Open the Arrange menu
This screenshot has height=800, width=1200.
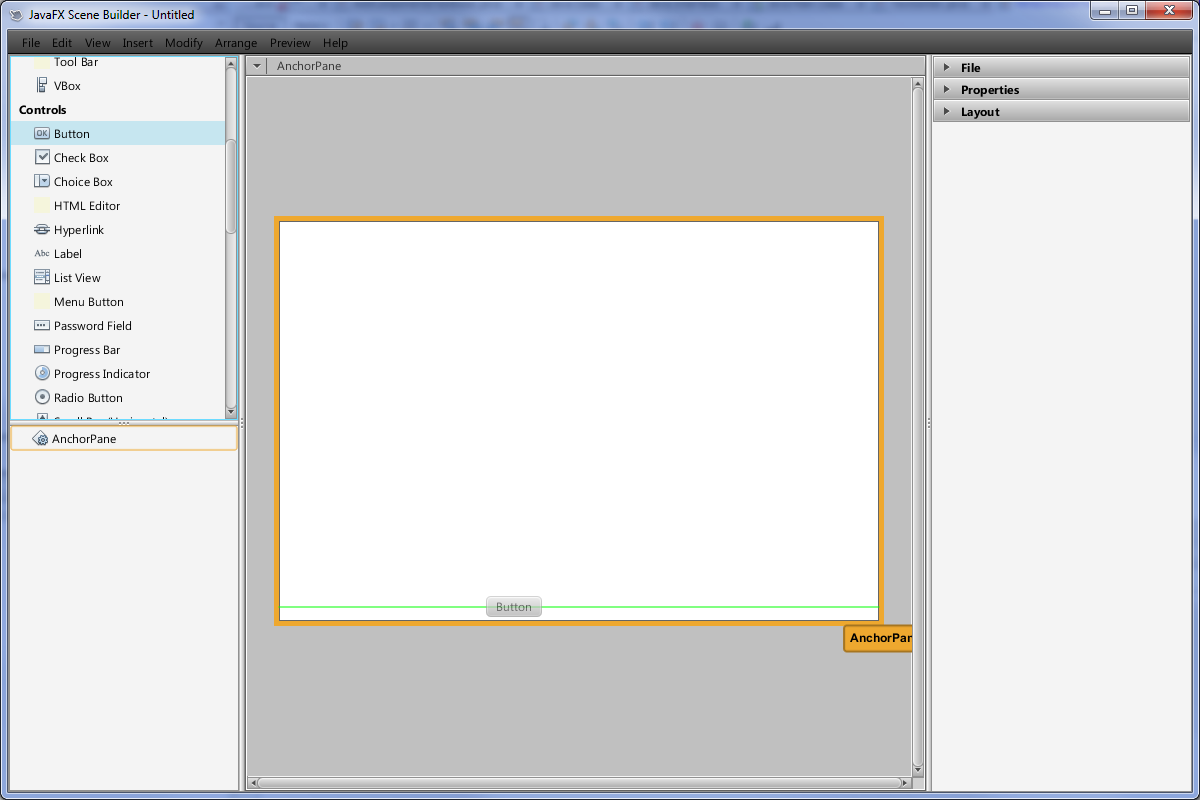point(236,43)
